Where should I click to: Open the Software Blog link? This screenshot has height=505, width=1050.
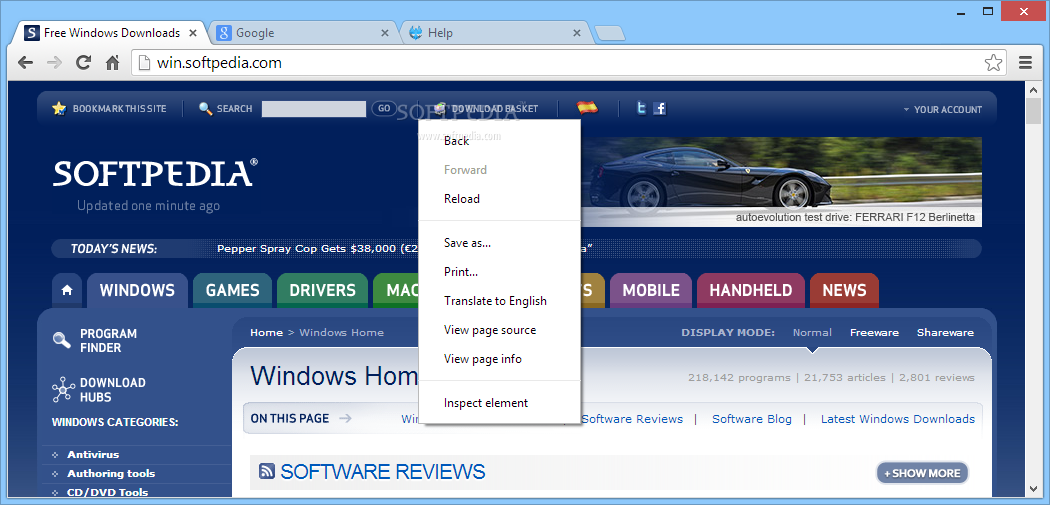tap(751, 419)
